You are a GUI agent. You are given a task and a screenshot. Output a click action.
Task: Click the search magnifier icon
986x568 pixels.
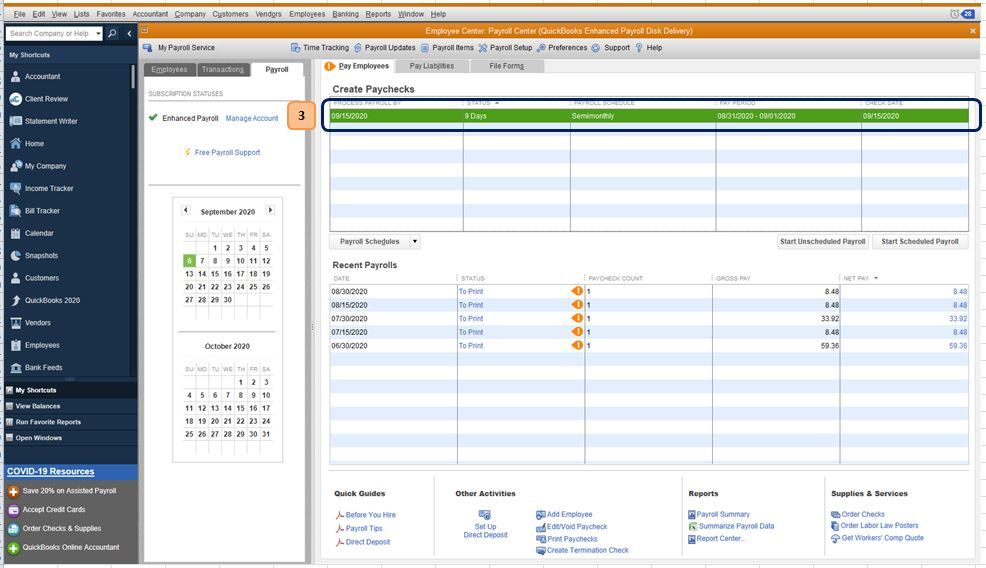pos(112,33)
